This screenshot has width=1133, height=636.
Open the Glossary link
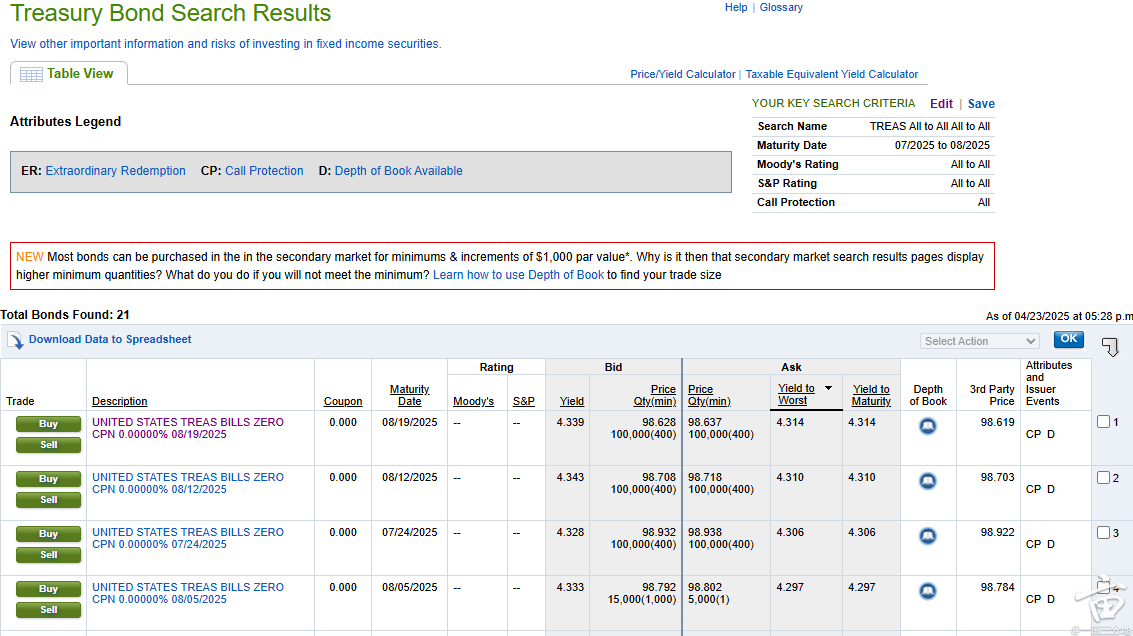pyautogui.click(x=781, y=7)
